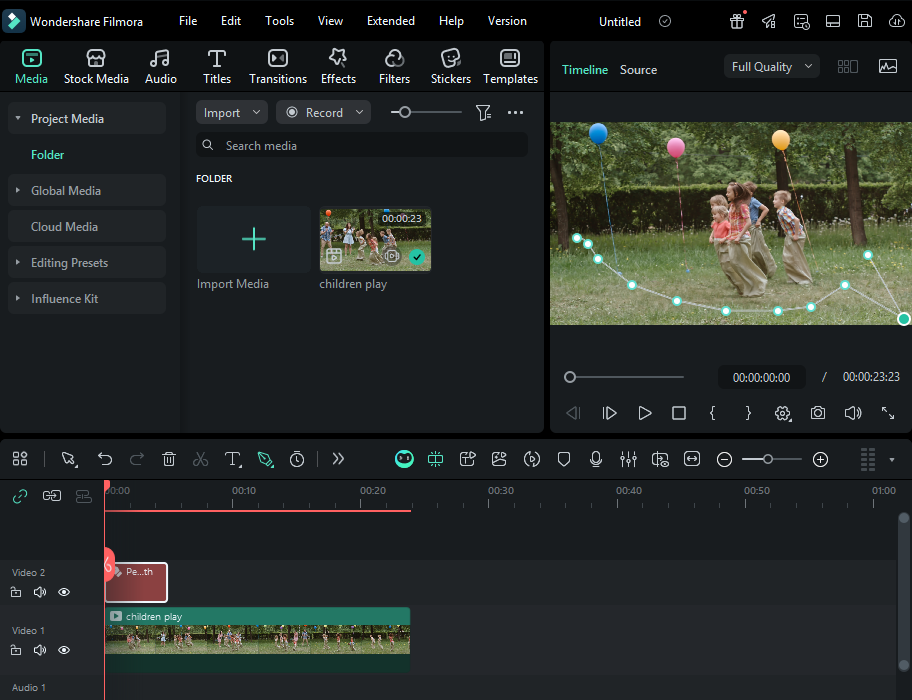Open the Effects library
This screenshot has width=912, height=700.
[338, 67]
